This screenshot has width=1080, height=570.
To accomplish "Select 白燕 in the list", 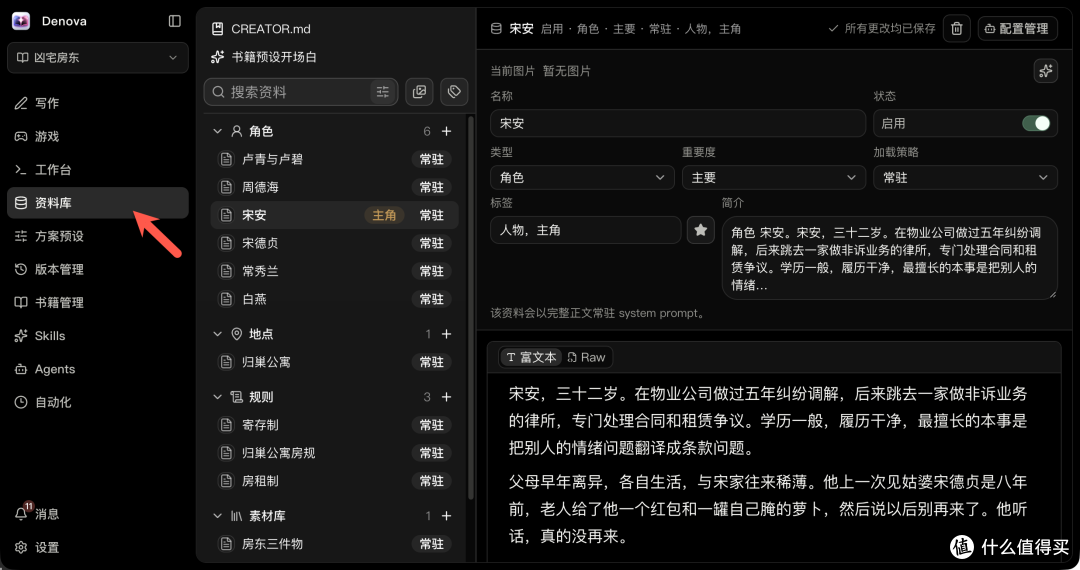I will (334, 299).
